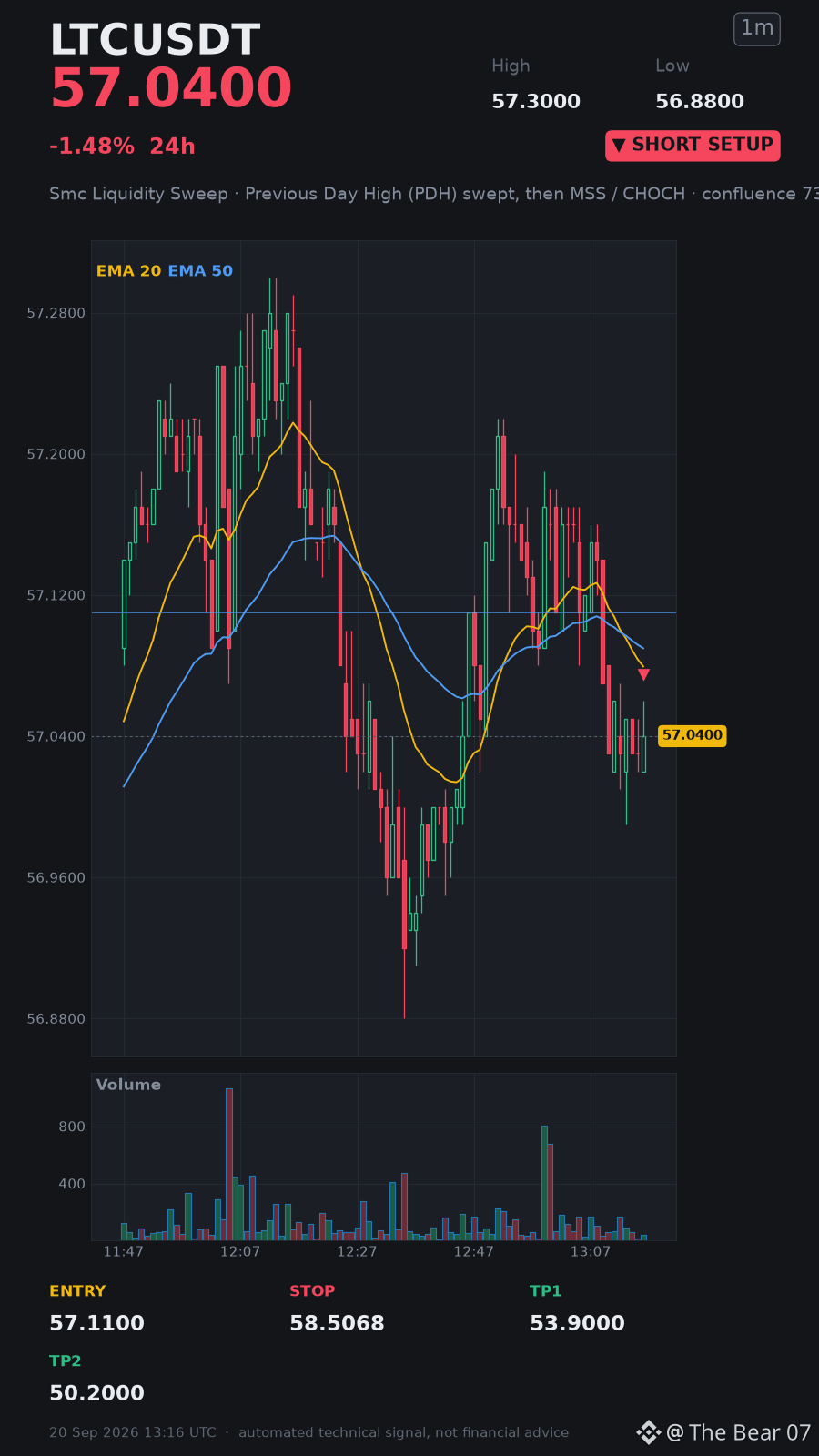
Task: Click the Binance-style logo beside The Bear 07
Action: [x=648, y=1432]
